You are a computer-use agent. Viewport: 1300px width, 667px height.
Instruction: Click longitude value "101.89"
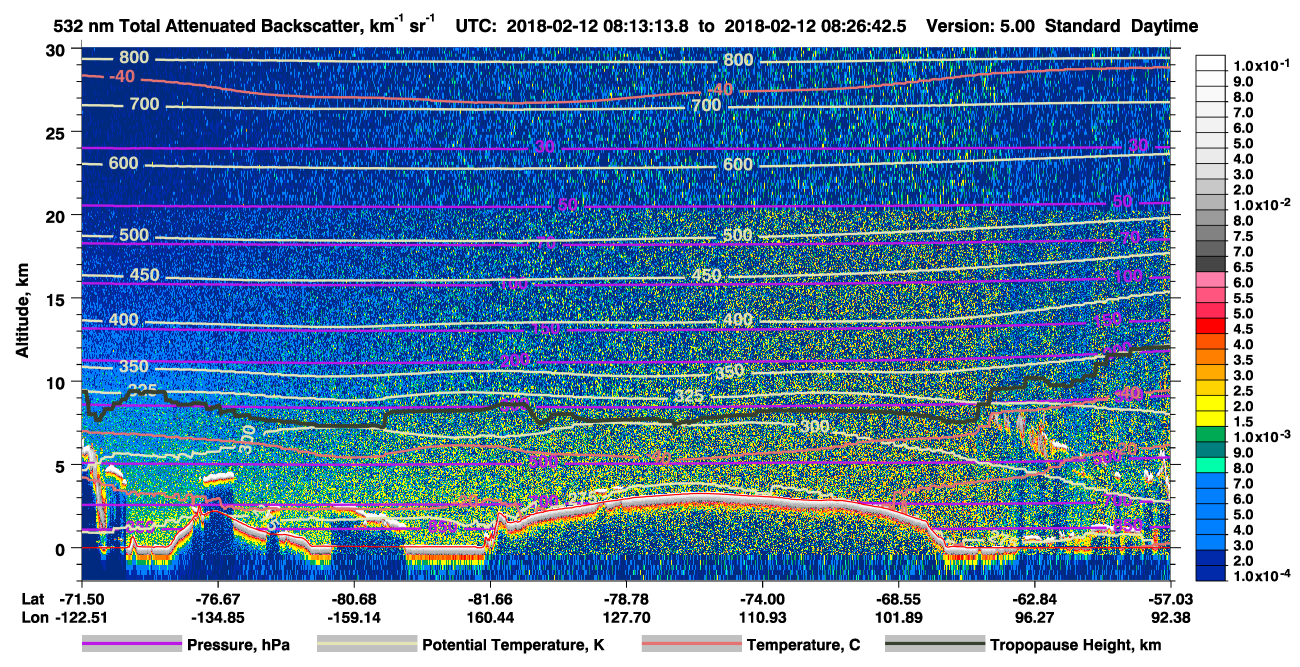pyautogui.click(x=898, y=617)
